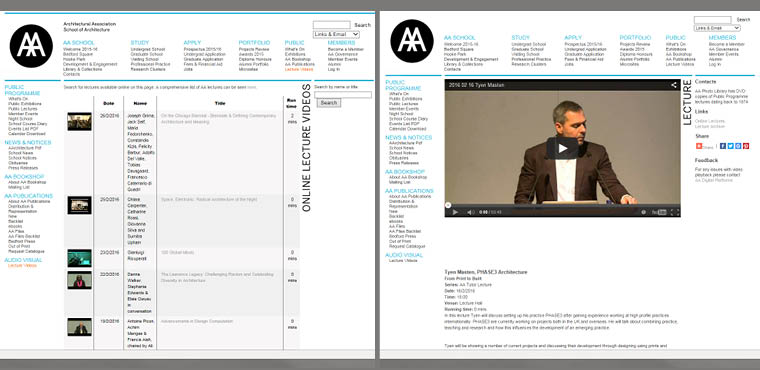Click the AA logo on the left page

(x=31, y=46)
